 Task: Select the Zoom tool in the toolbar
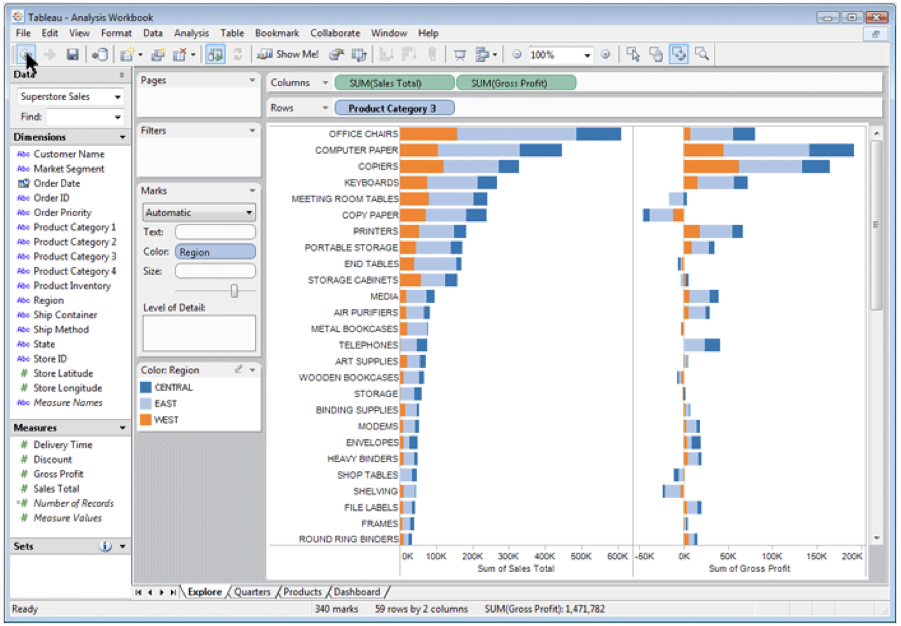tap(700, 55)
